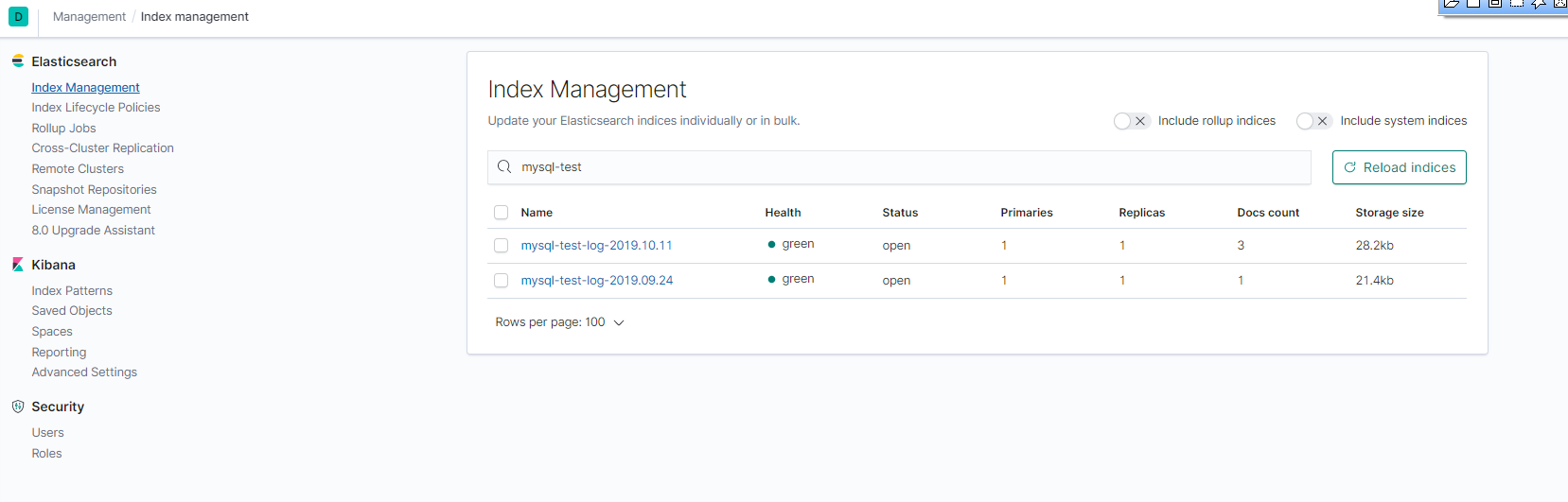Open Index Management in the sidebar
The height and width of the screenshot is (502, 1568).
[85, 88]
